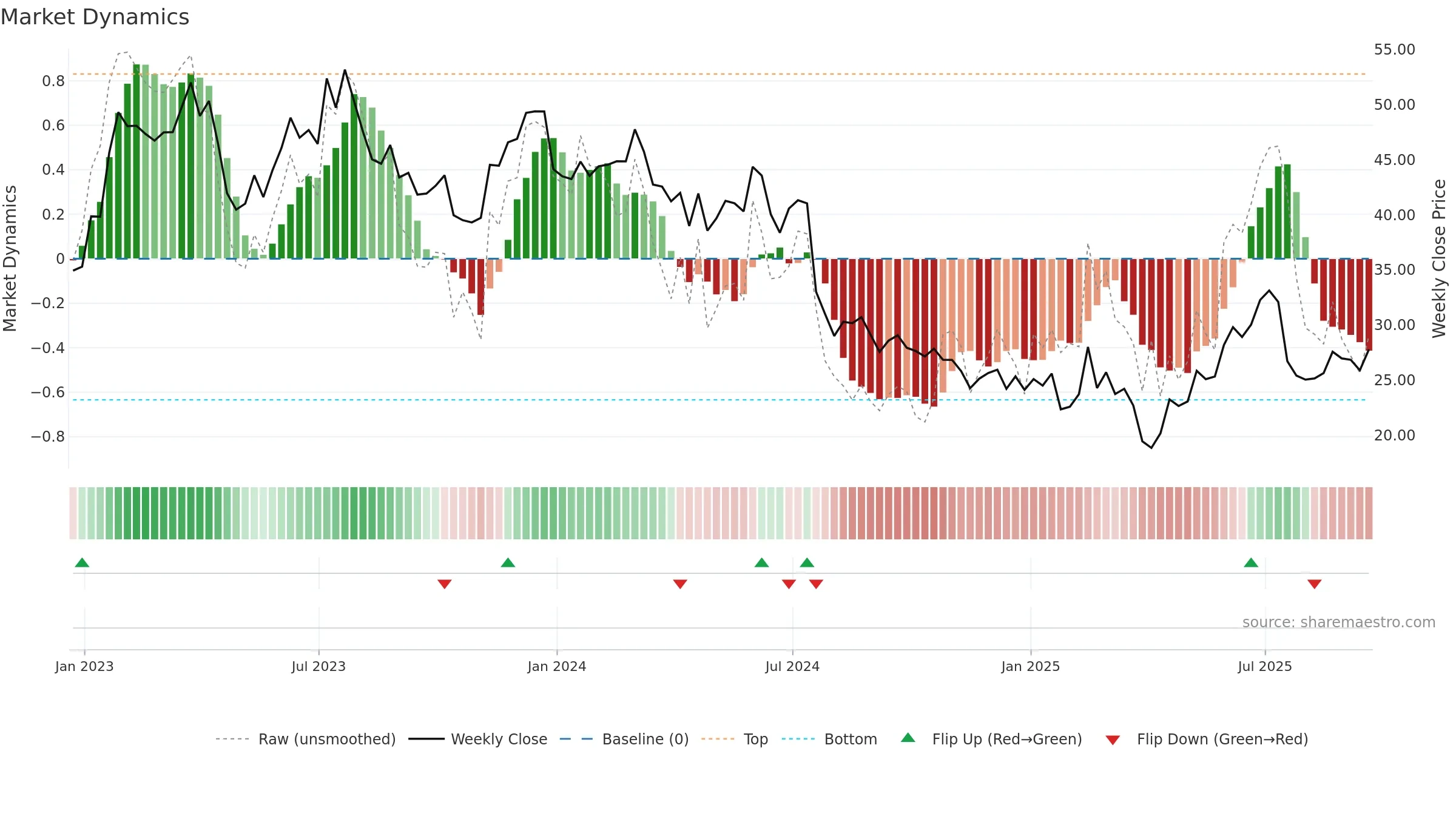1456x819 pixels.
Task: Click the source: sharemaestro.com text
Action: pos(1339,622)
